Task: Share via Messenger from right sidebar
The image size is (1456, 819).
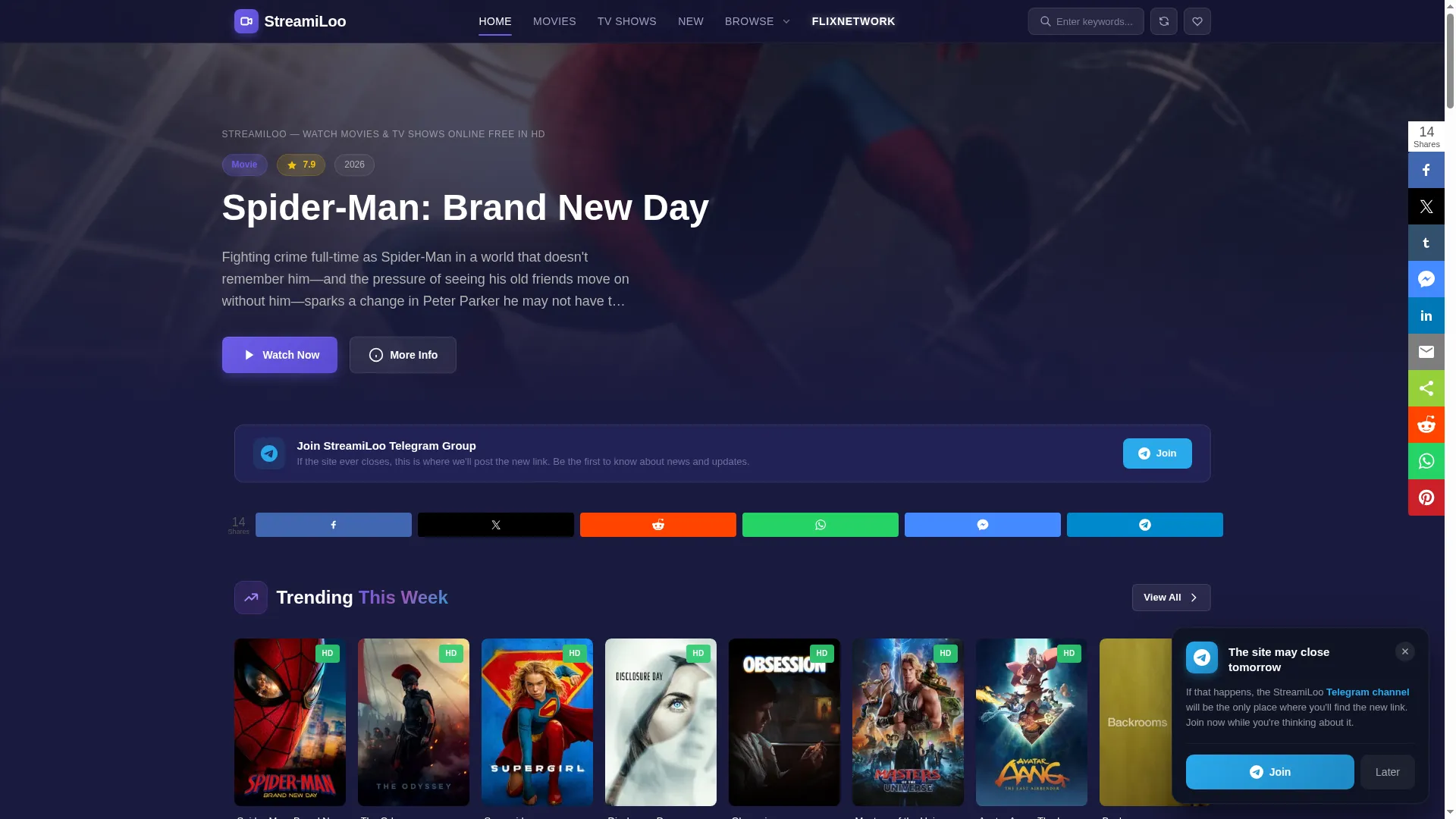Action: 1426,279
